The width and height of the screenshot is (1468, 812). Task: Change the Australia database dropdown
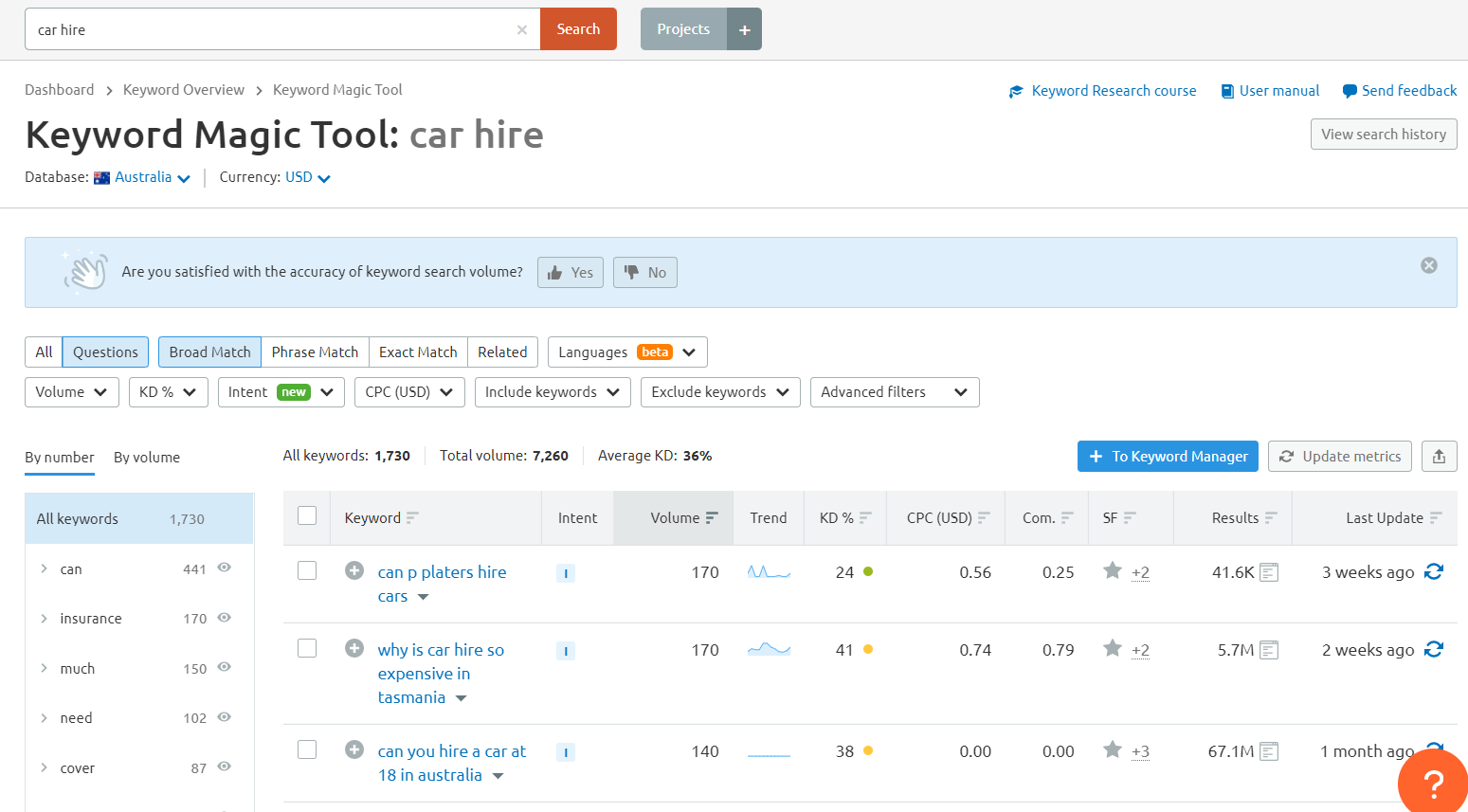tap(142, 177)
